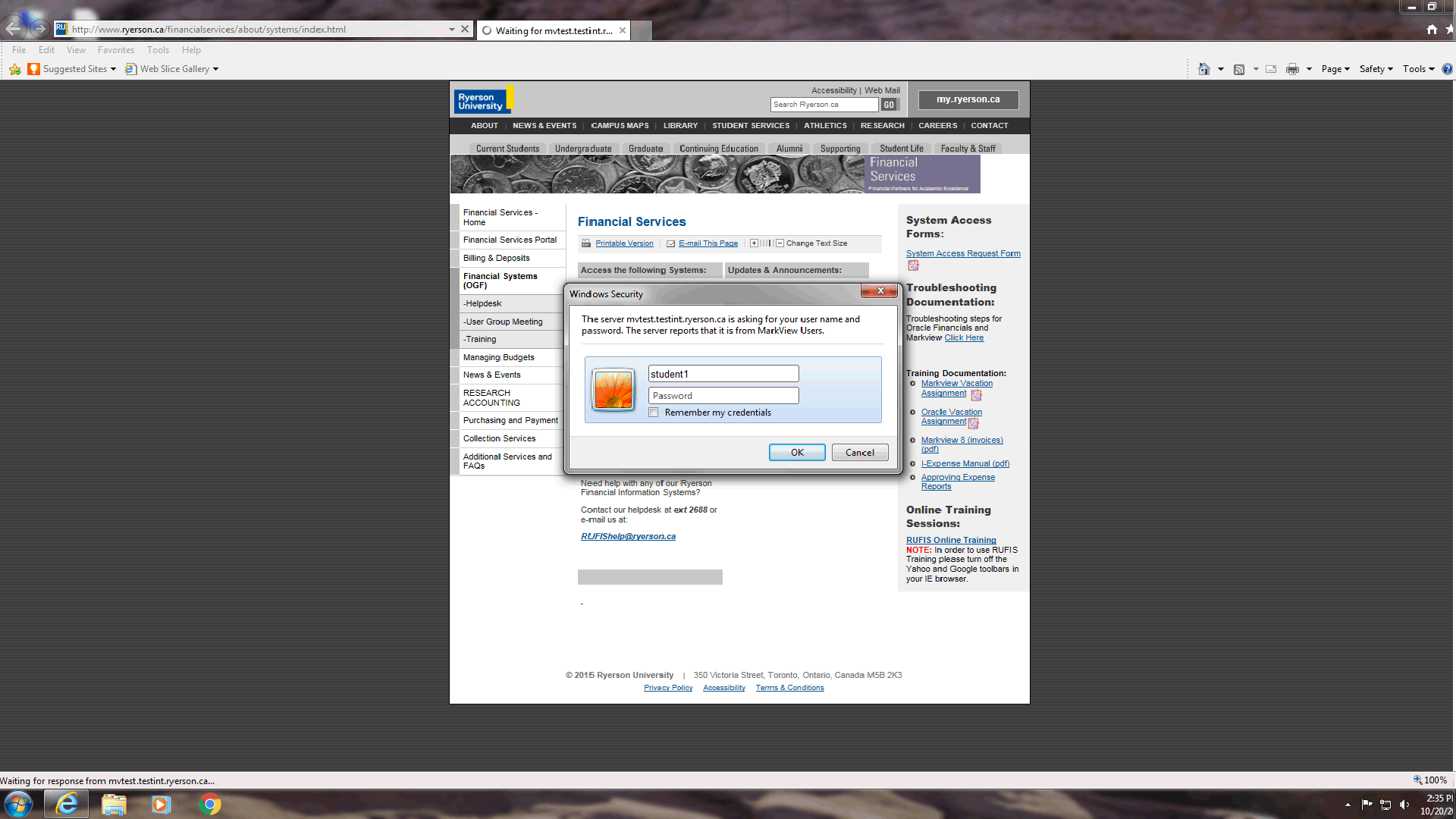Viewport: 1456px width, 819px height.
Task: Open the Favorites menu
Action: pyautogui.click(x=115, y=50)
